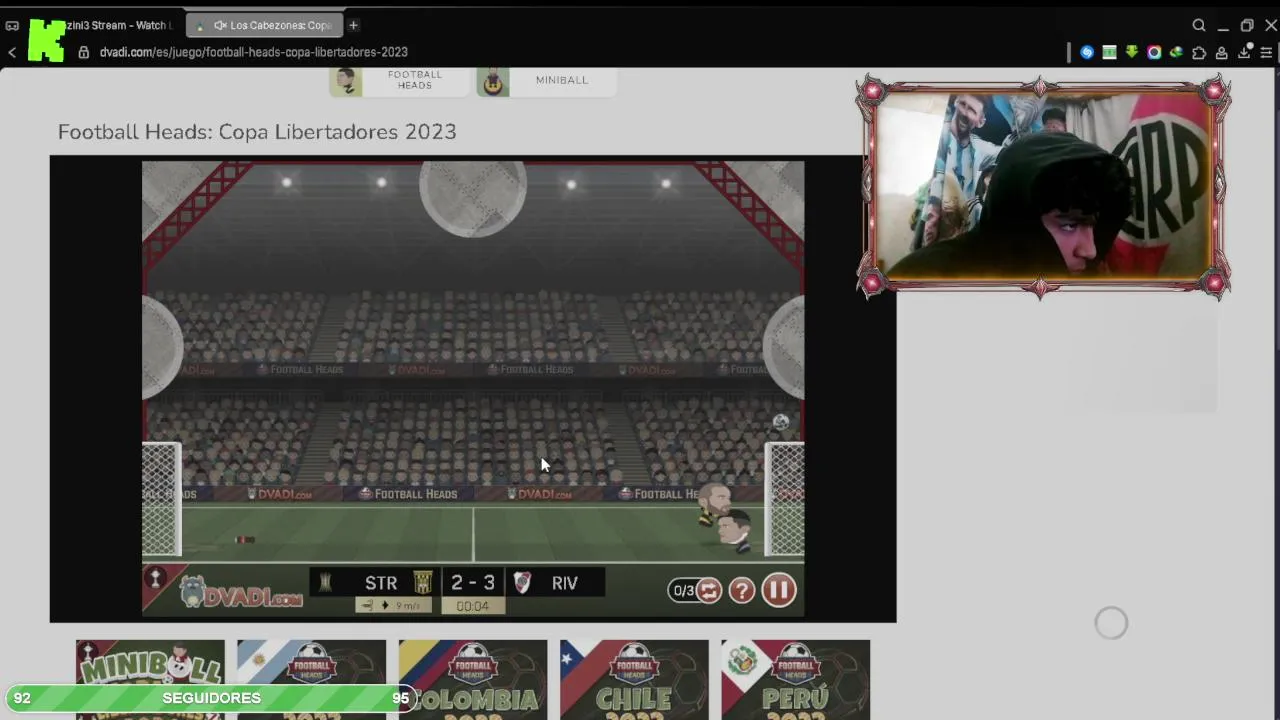Click the RIV team label
Image resolution: width=1280 pixels, height=720 pixels.
565,583
